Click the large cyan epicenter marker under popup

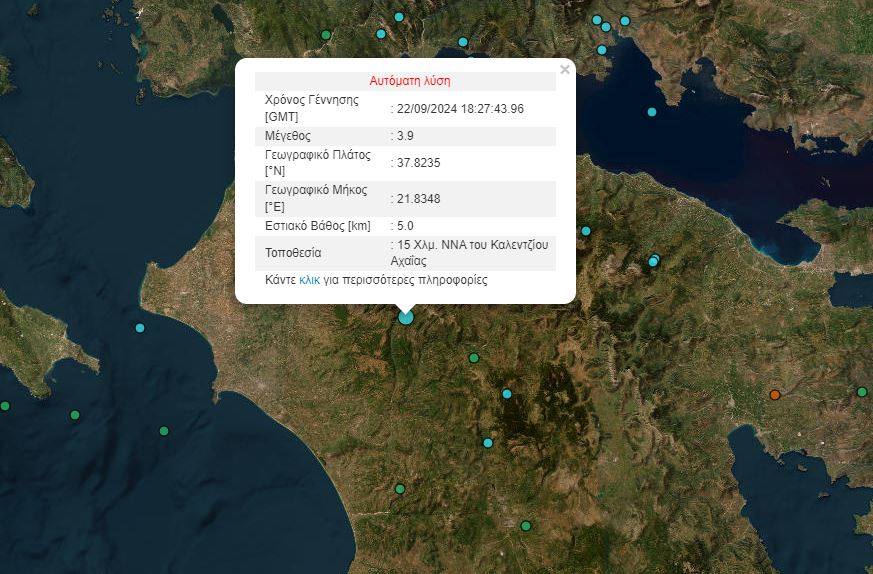click(x=406, y=317)
